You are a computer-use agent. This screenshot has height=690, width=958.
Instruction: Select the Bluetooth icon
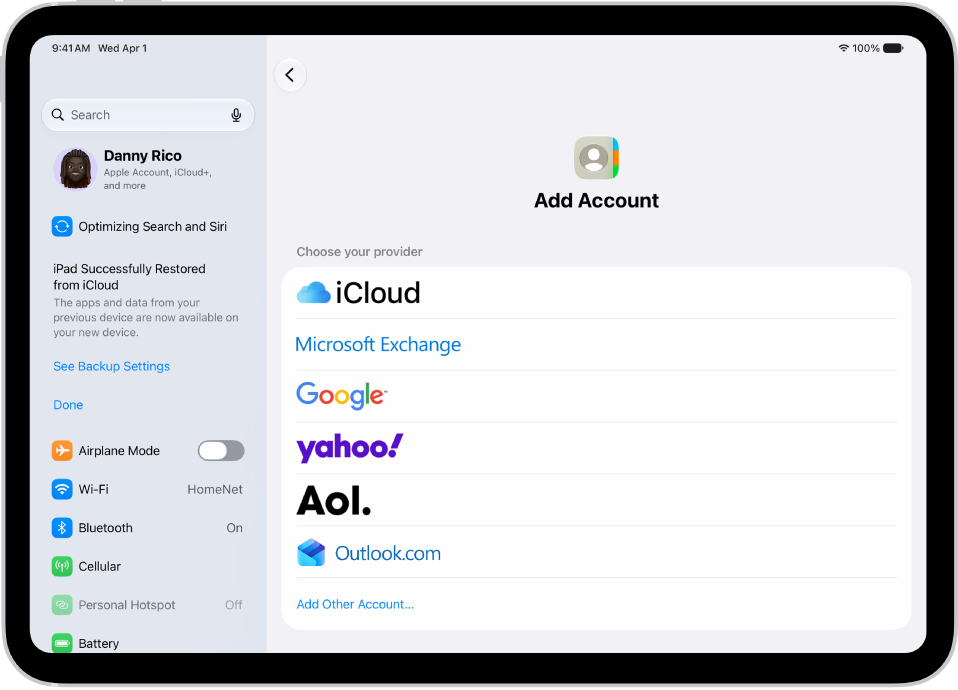pyautogui.click(x=62, y=528)
